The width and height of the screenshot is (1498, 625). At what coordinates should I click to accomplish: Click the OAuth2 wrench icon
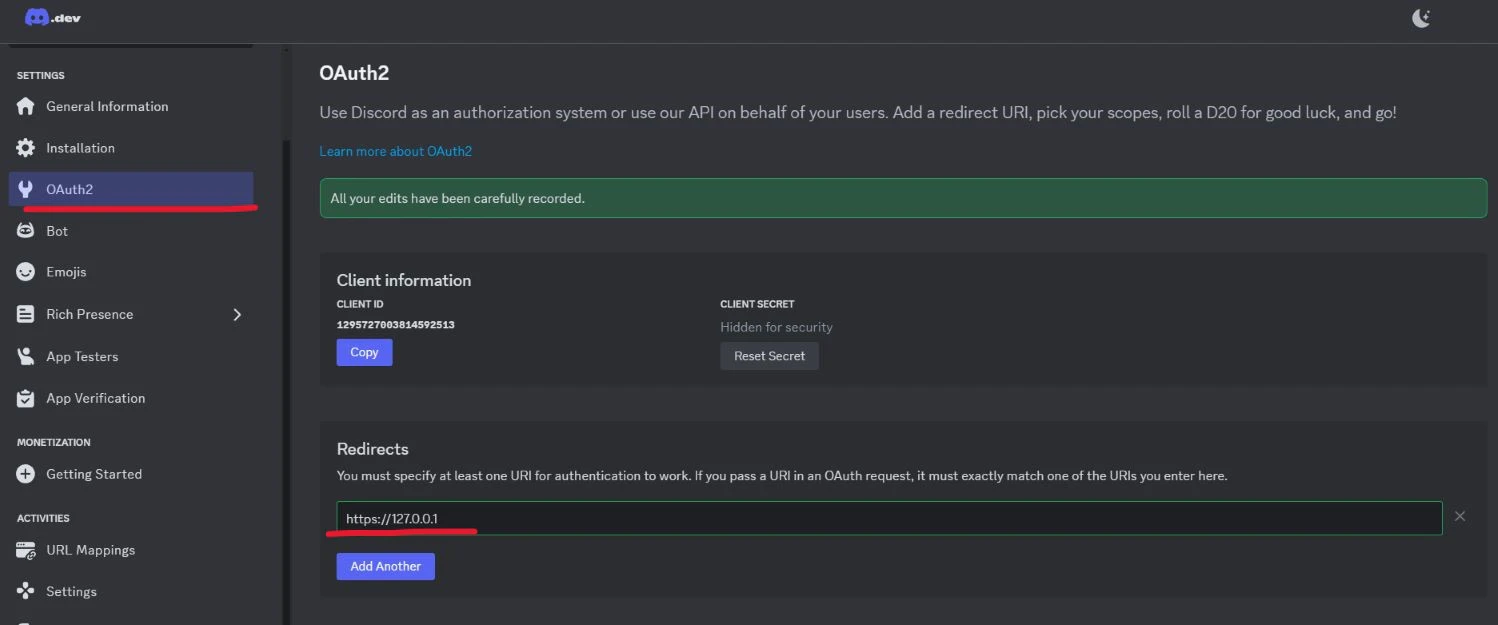[x=26, y=189]
